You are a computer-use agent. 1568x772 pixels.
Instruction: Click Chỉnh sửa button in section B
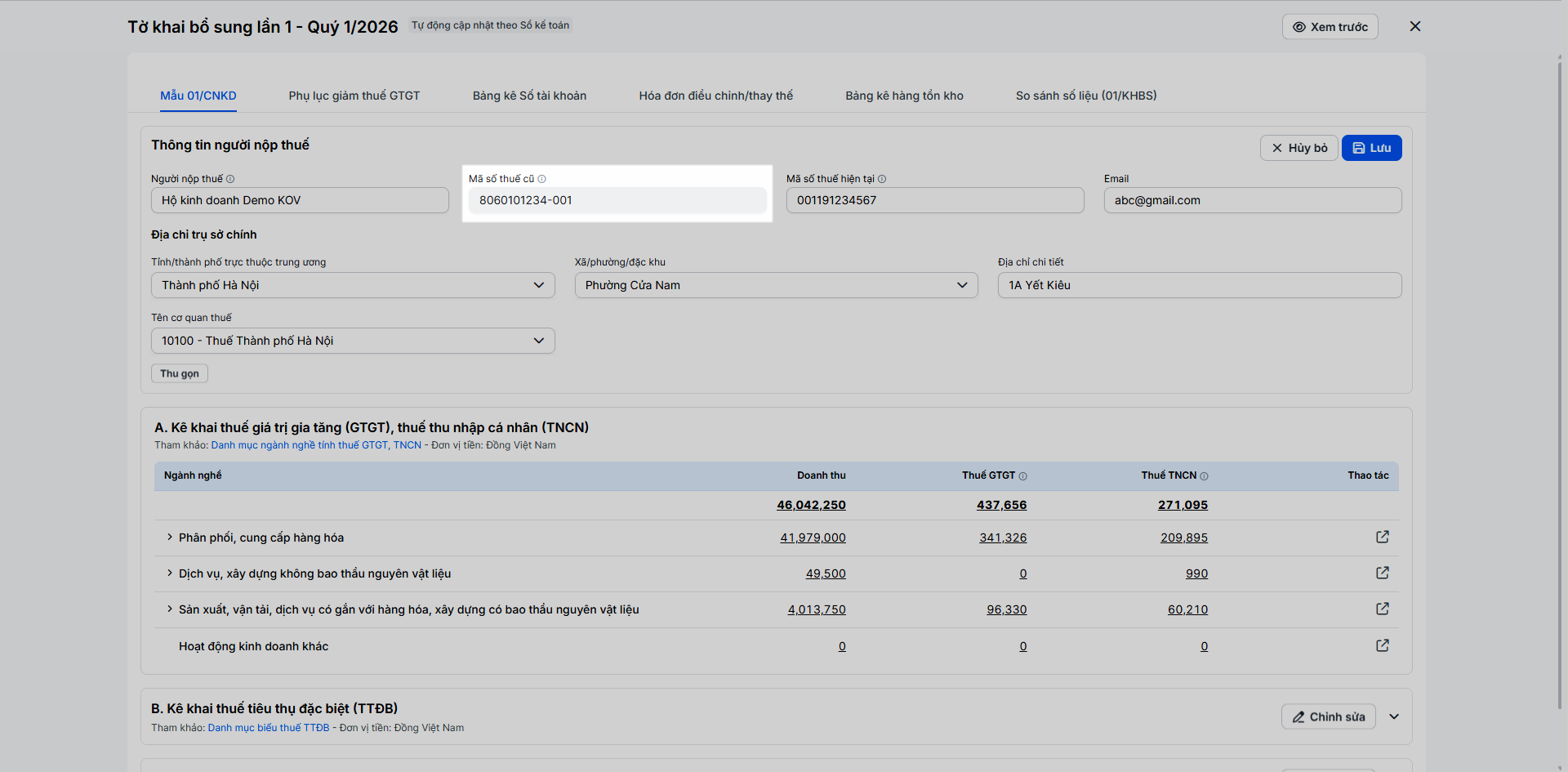click(x=1329, y=716)
